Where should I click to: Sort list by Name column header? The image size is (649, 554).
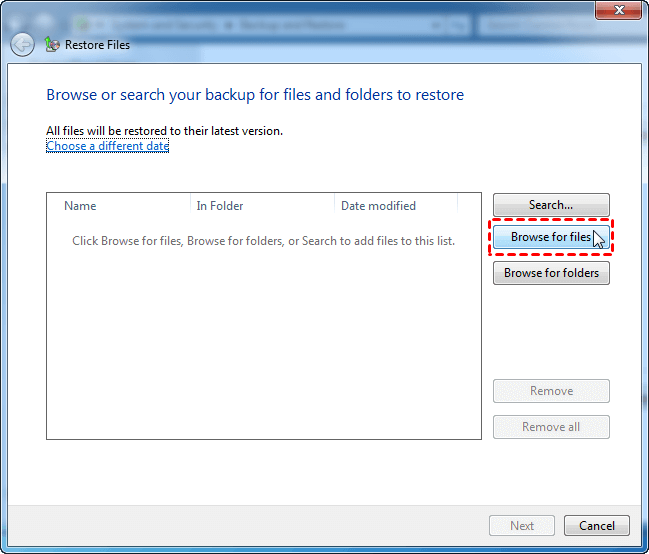(119, 206)
